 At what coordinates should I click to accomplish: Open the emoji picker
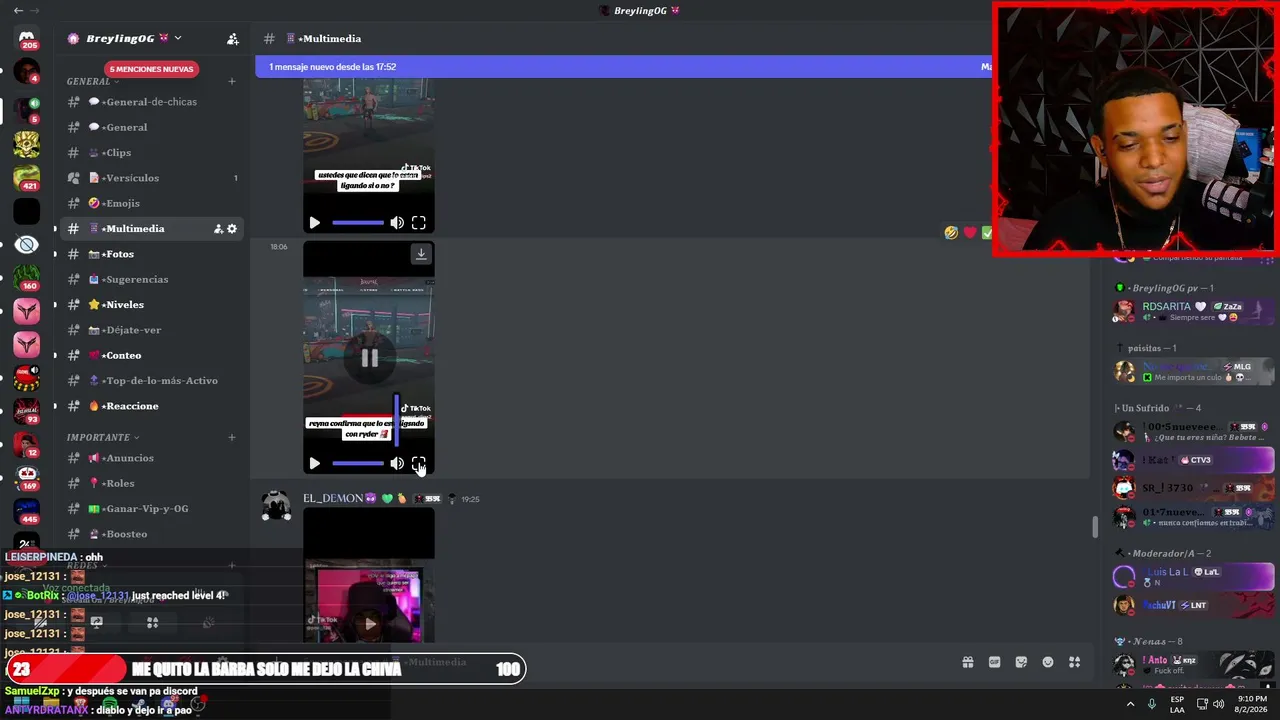[1048, 662]
